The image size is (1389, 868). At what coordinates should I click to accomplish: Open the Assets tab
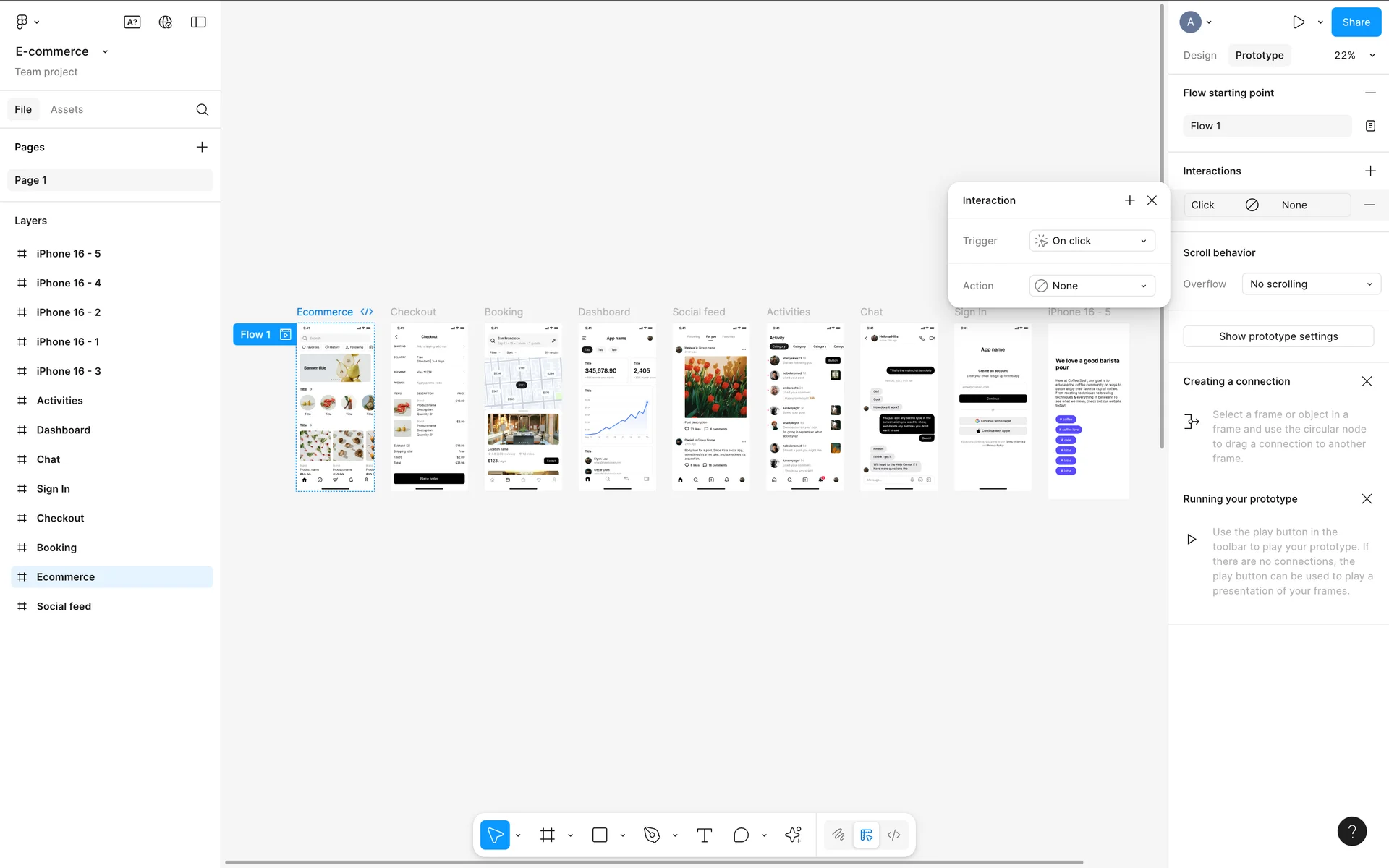(67, 109)
